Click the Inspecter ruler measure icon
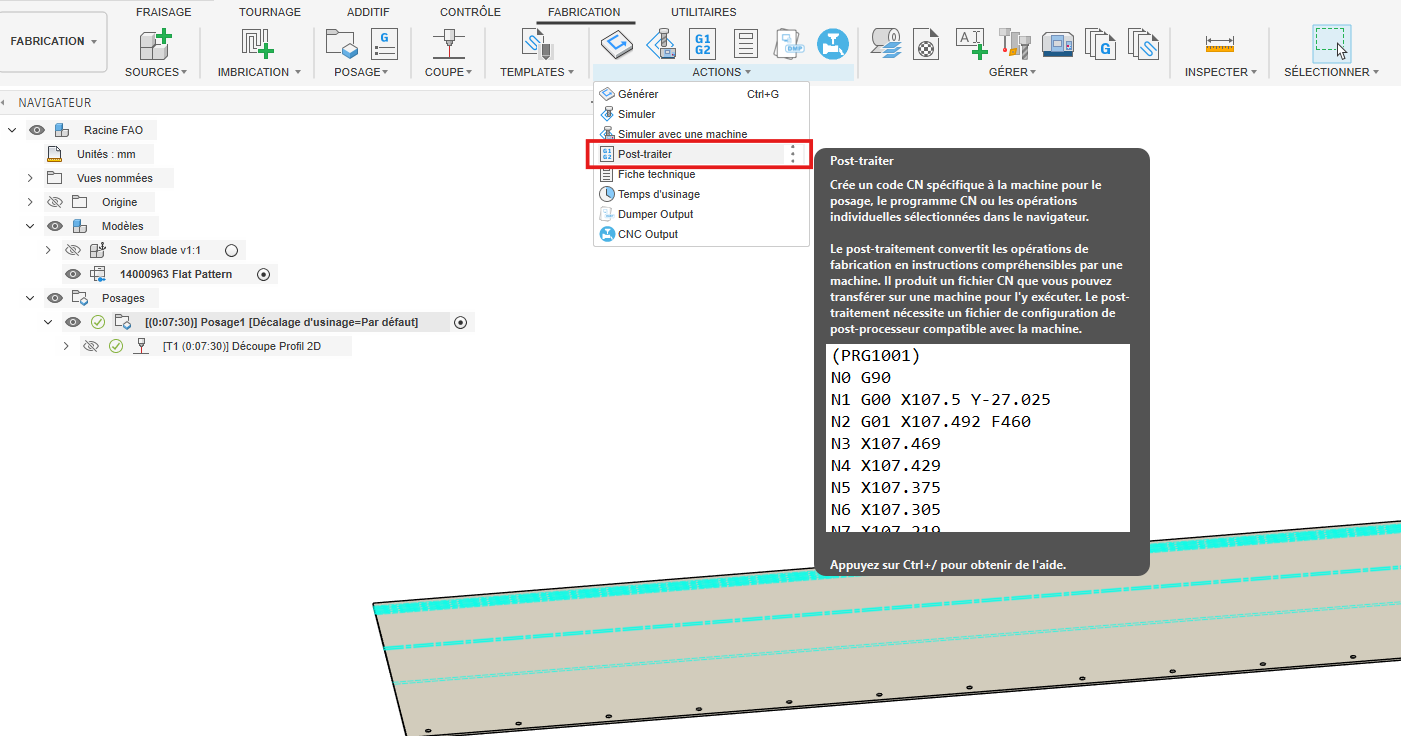Image resolution: width=1401 pixels, height=736 pixels. coord(1219,44)
